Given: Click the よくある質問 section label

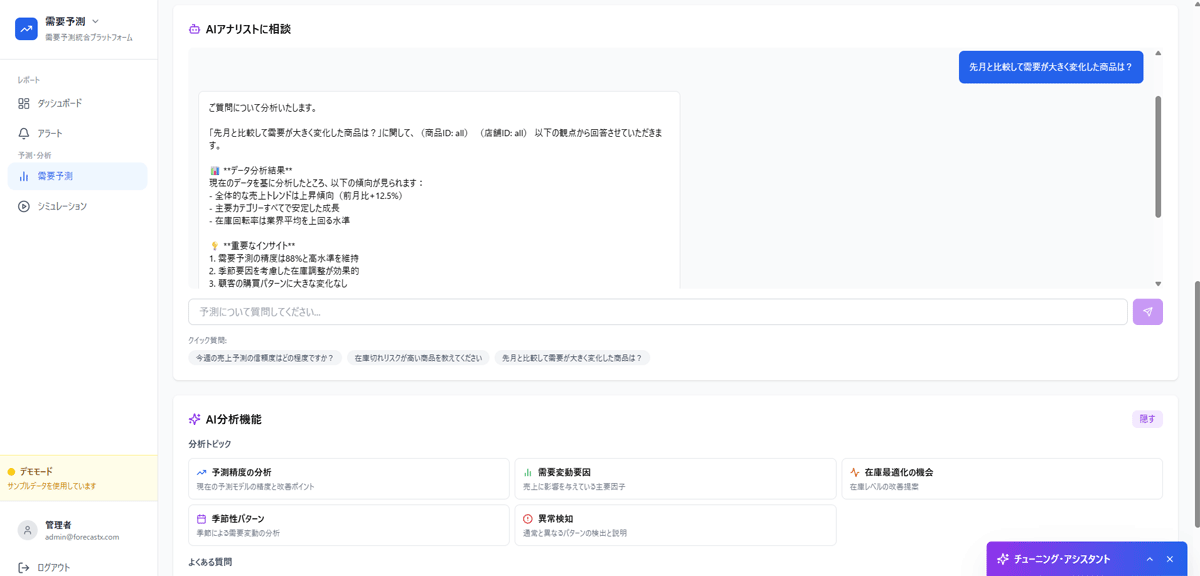Looking at the screenshot, I should coord(210,562).
